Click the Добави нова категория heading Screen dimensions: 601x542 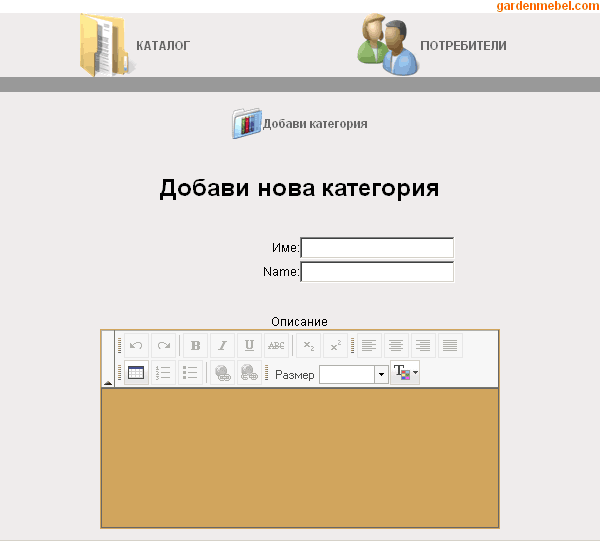299,188
